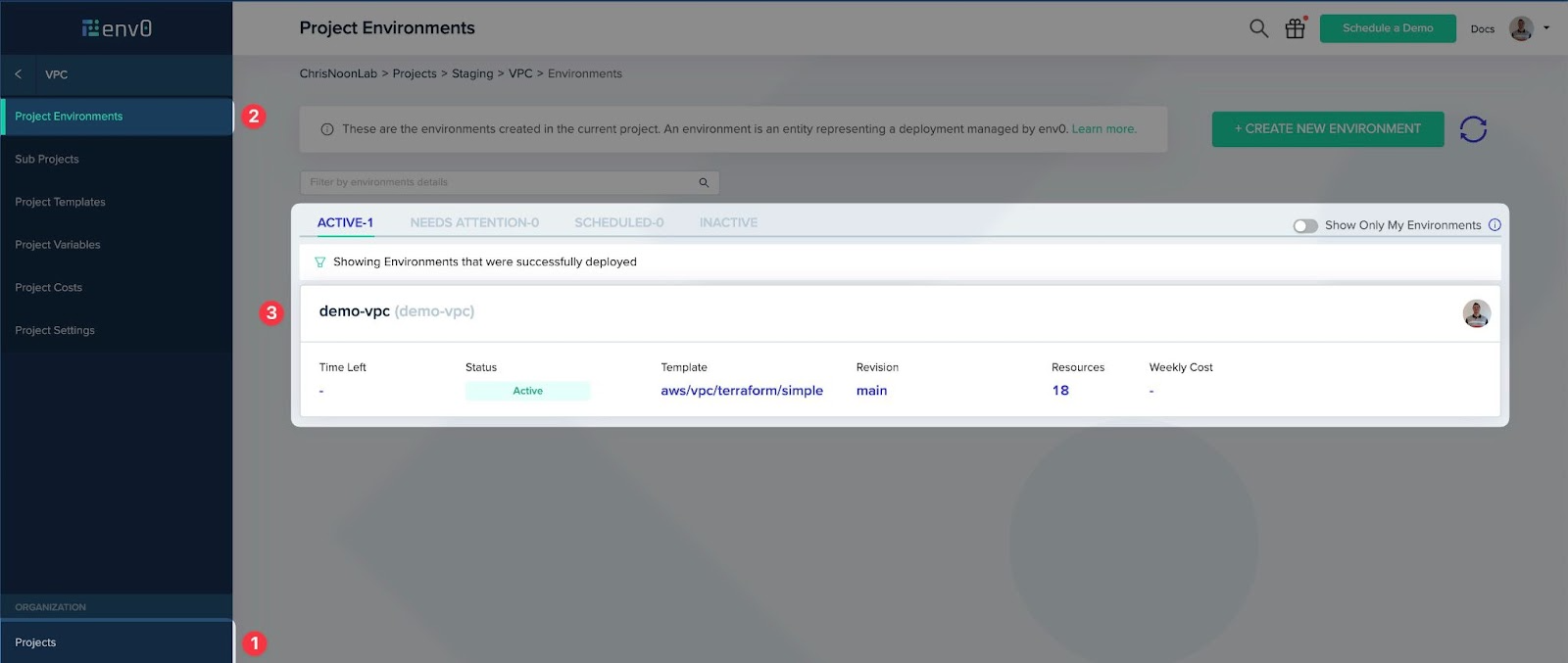The image size is (1568, 663).
Task: Click Create New Environment button
Action: (1327, 129)
